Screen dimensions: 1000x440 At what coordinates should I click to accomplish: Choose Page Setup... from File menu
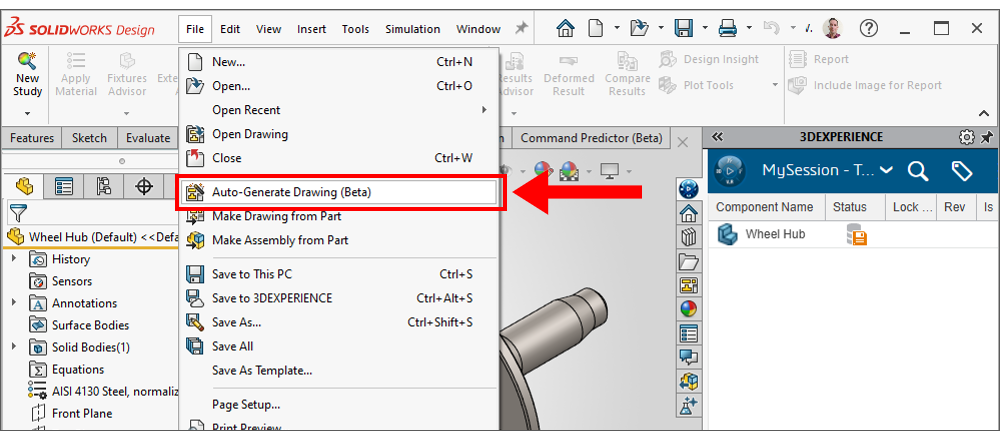tap(337, 404)
